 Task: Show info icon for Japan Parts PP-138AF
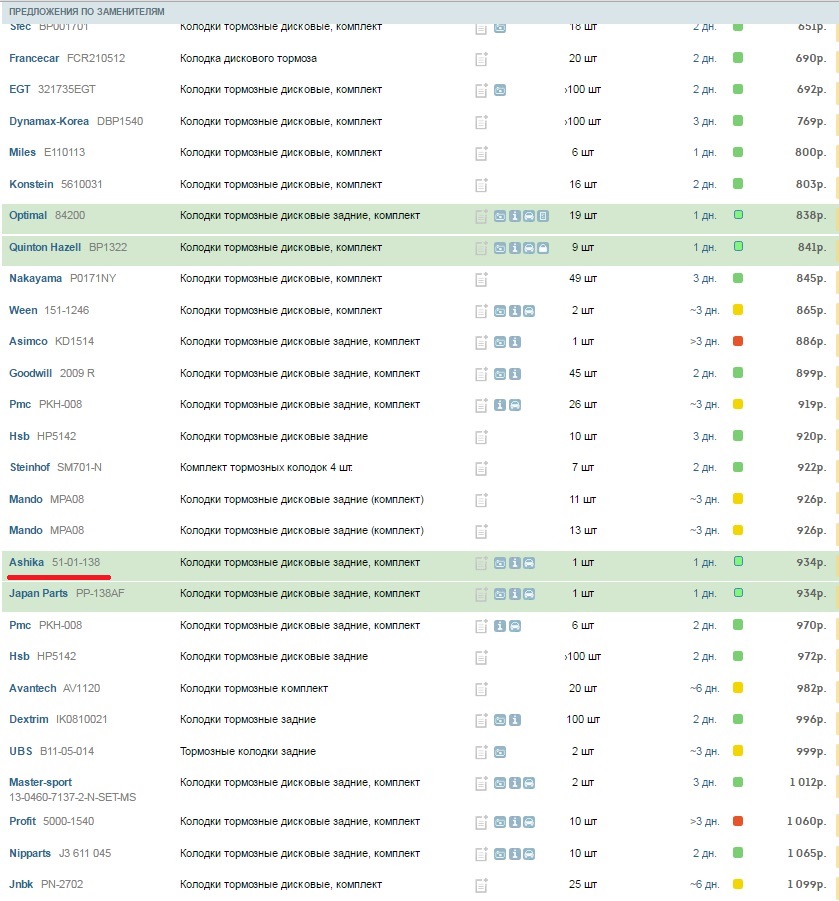515,594
